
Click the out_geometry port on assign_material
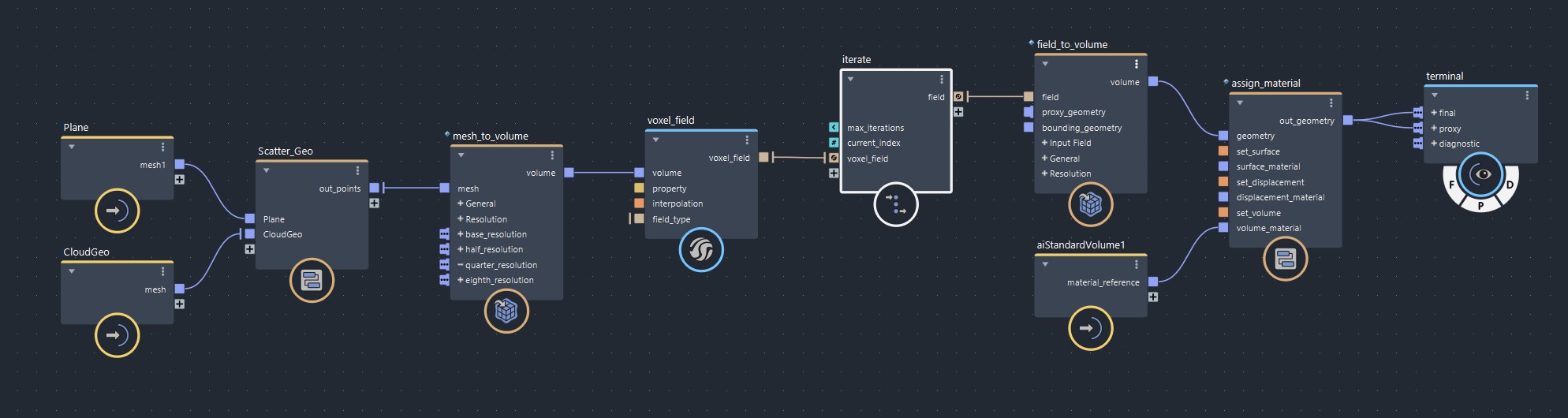1348,120
